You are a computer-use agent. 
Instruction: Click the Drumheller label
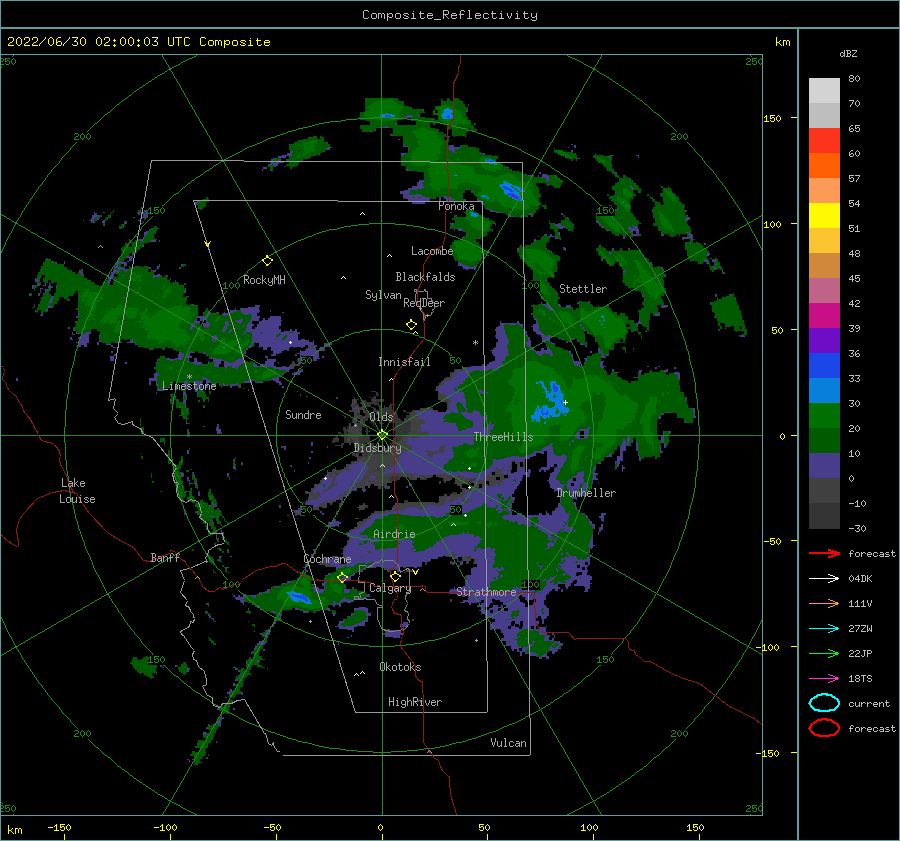click(x=586, y=493)
